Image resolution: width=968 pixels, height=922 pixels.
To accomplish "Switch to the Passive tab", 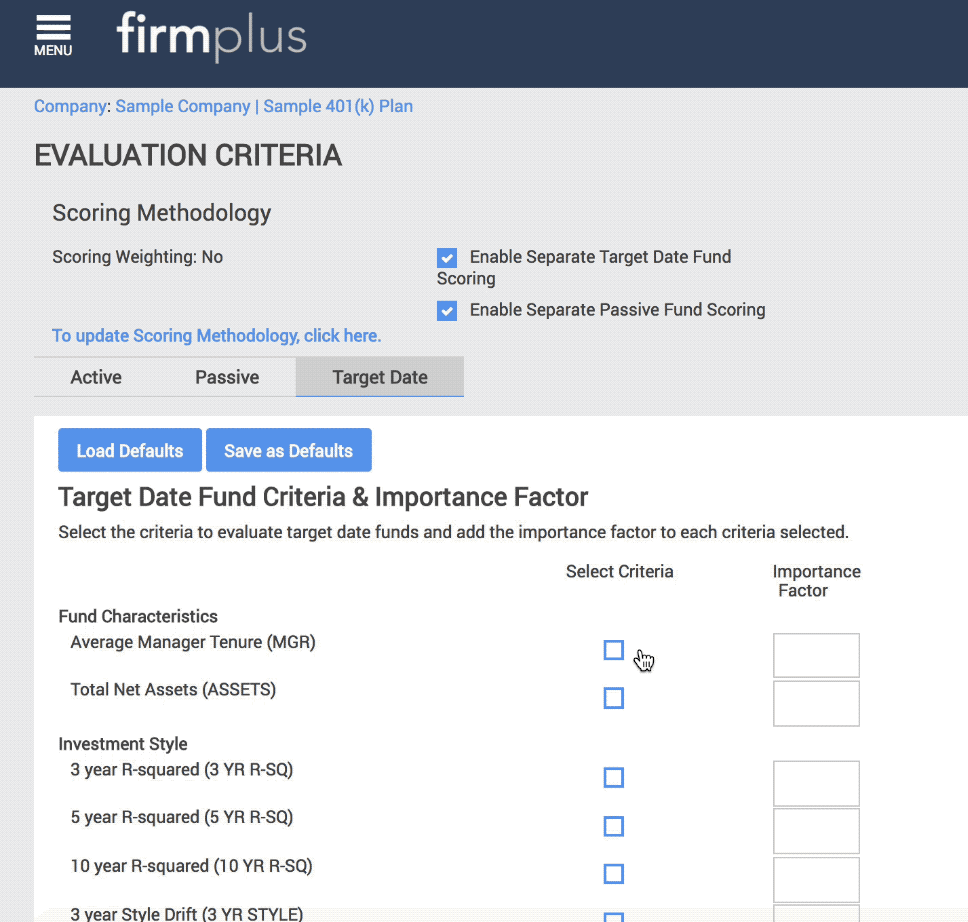I will 227,377.
